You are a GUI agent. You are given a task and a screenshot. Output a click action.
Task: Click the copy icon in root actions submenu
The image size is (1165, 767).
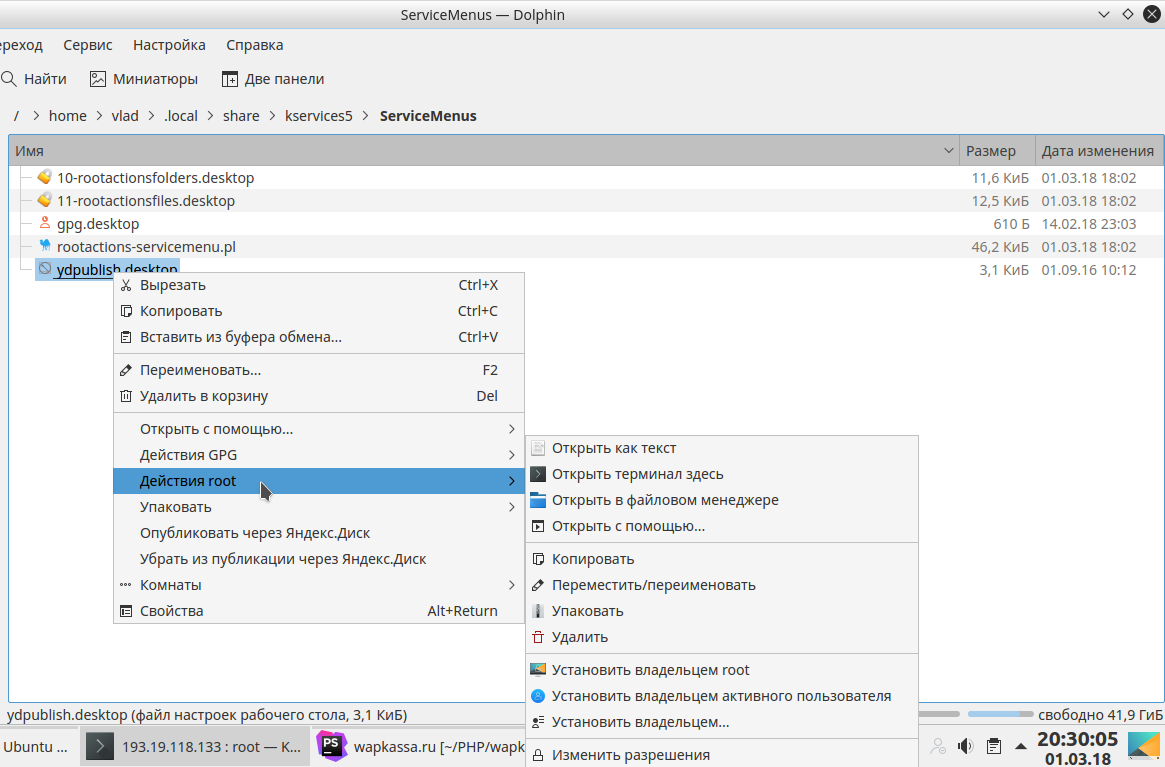tap(538, 559)
